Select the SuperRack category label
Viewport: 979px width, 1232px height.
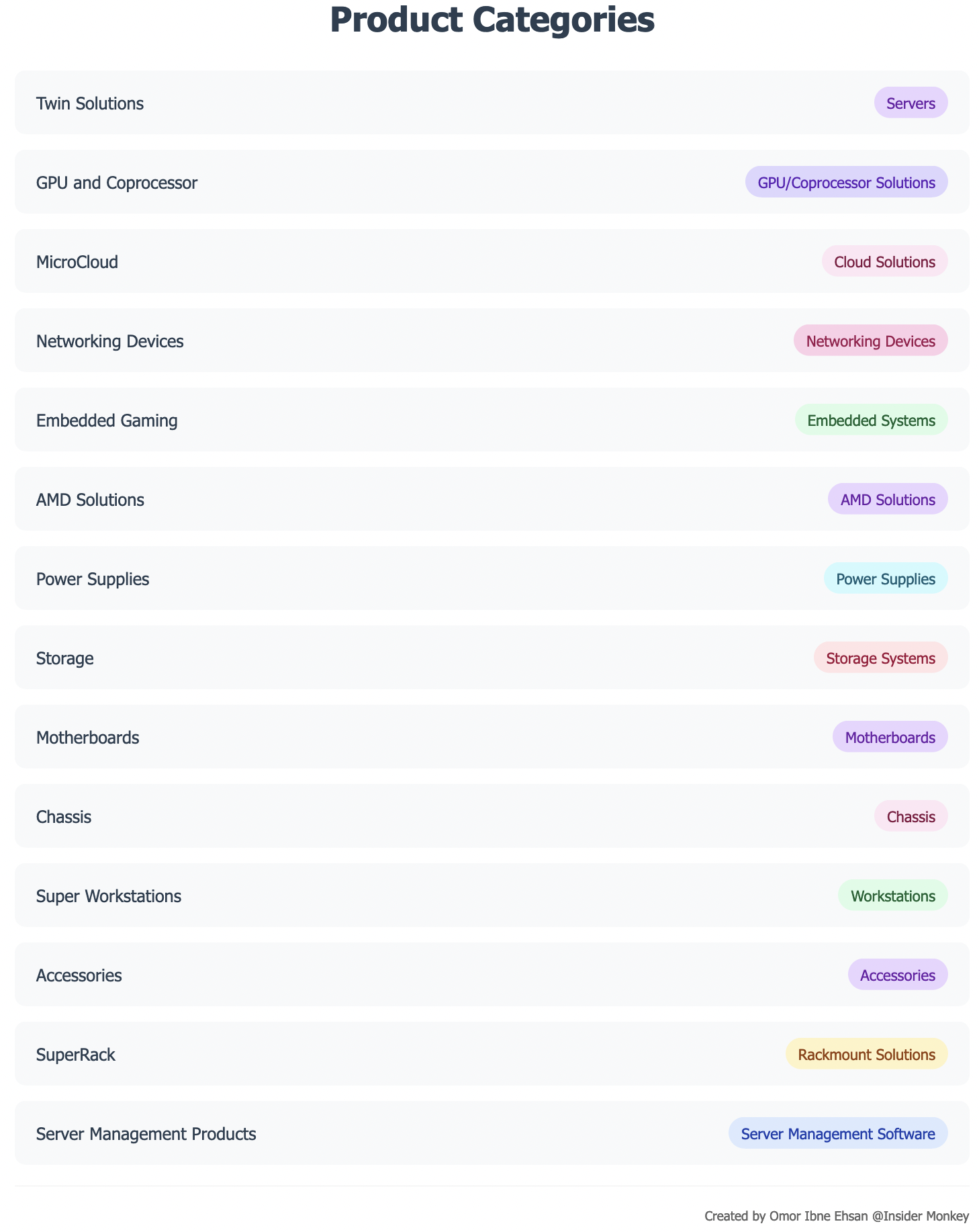tap(76, 1055)
